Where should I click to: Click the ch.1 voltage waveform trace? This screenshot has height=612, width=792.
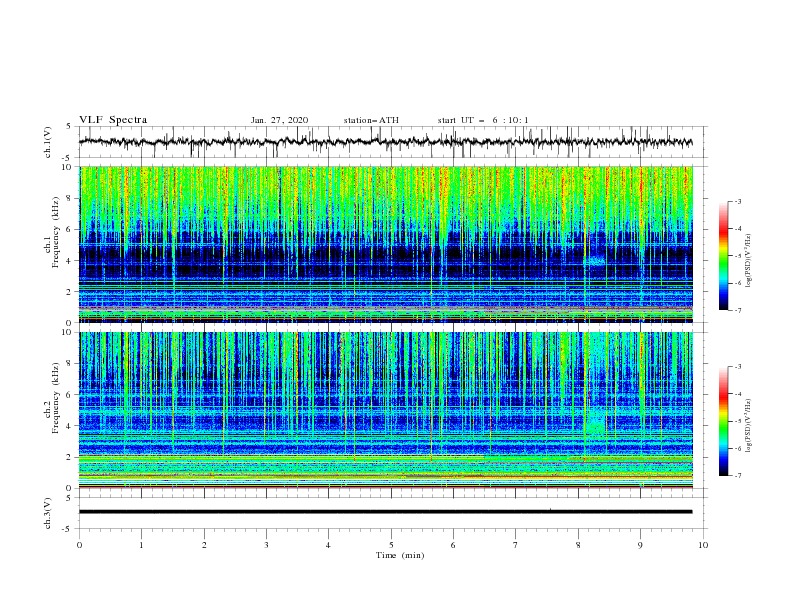tap(385, 142)
